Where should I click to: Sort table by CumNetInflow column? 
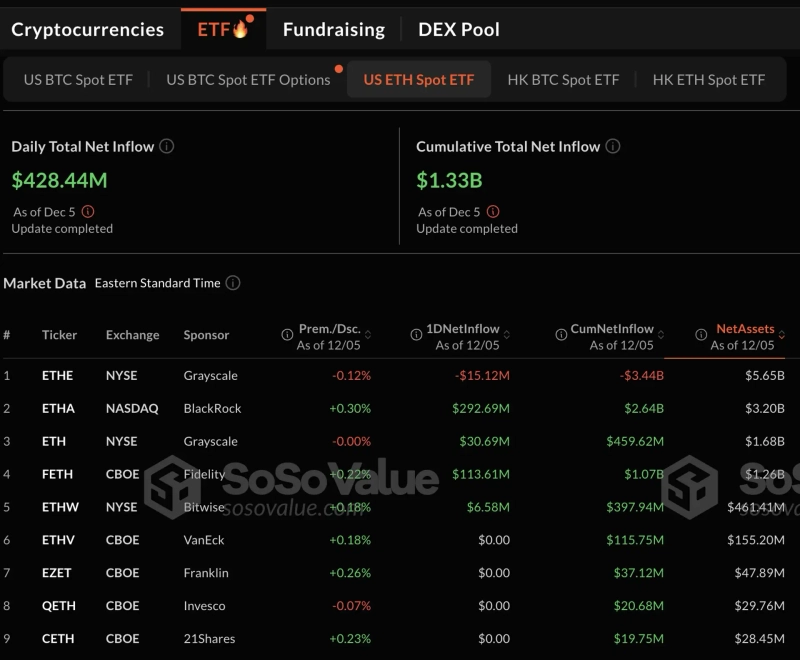661,335
